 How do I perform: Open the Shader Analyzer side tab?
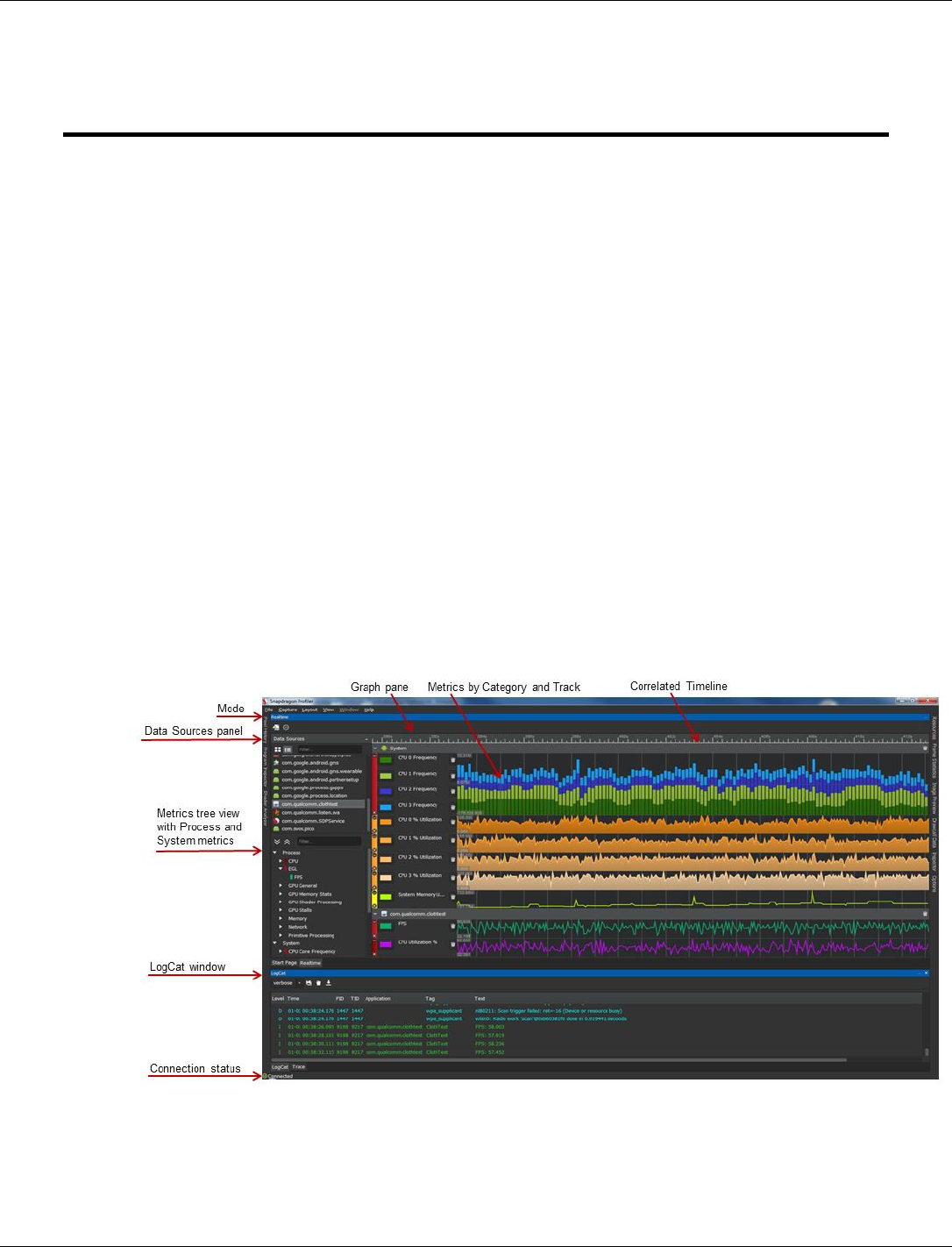tap(265, 809)
